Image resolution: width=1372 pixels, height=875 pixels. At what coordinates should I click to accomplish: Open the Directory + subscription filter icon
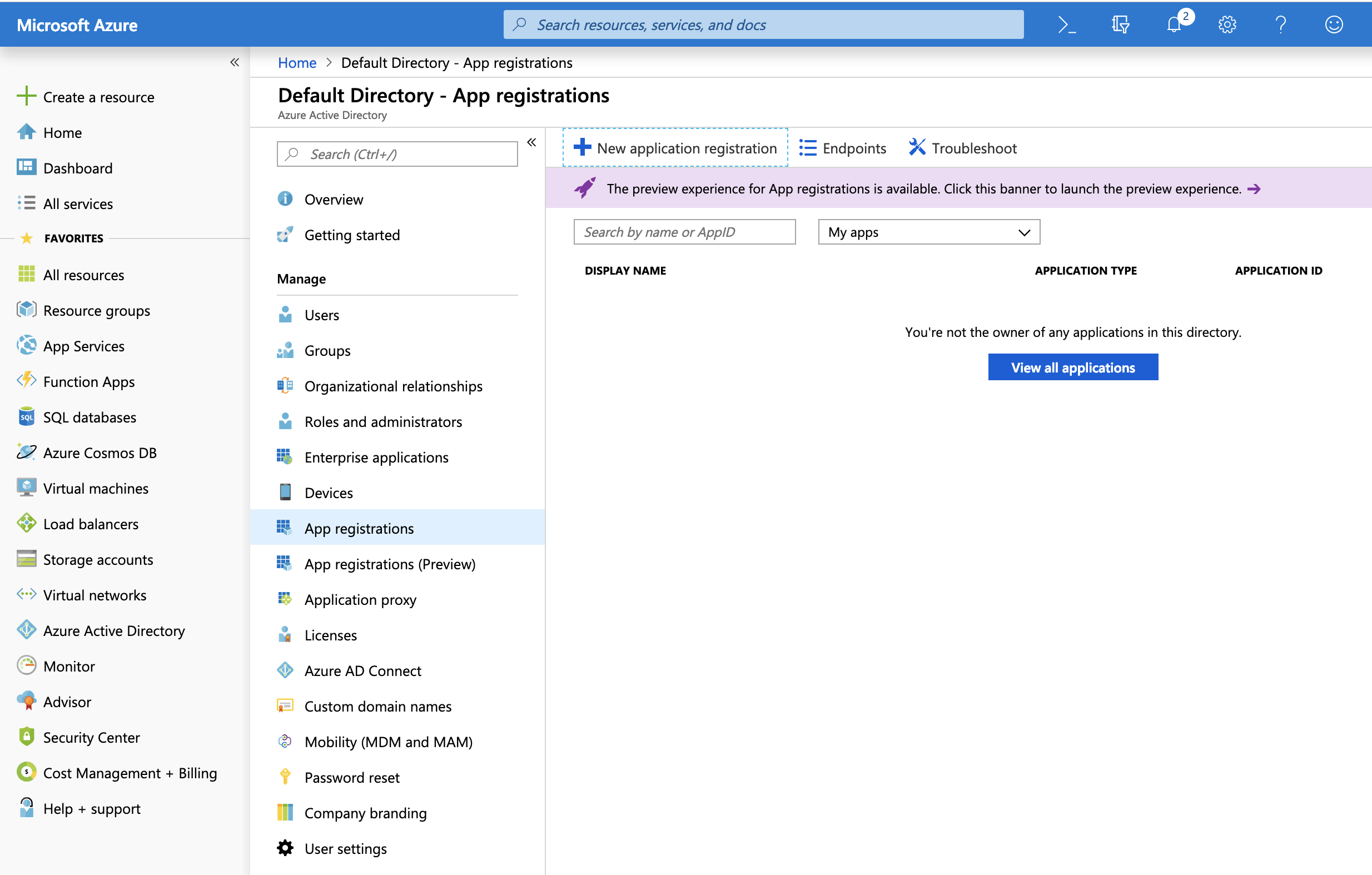(1120, 24)
